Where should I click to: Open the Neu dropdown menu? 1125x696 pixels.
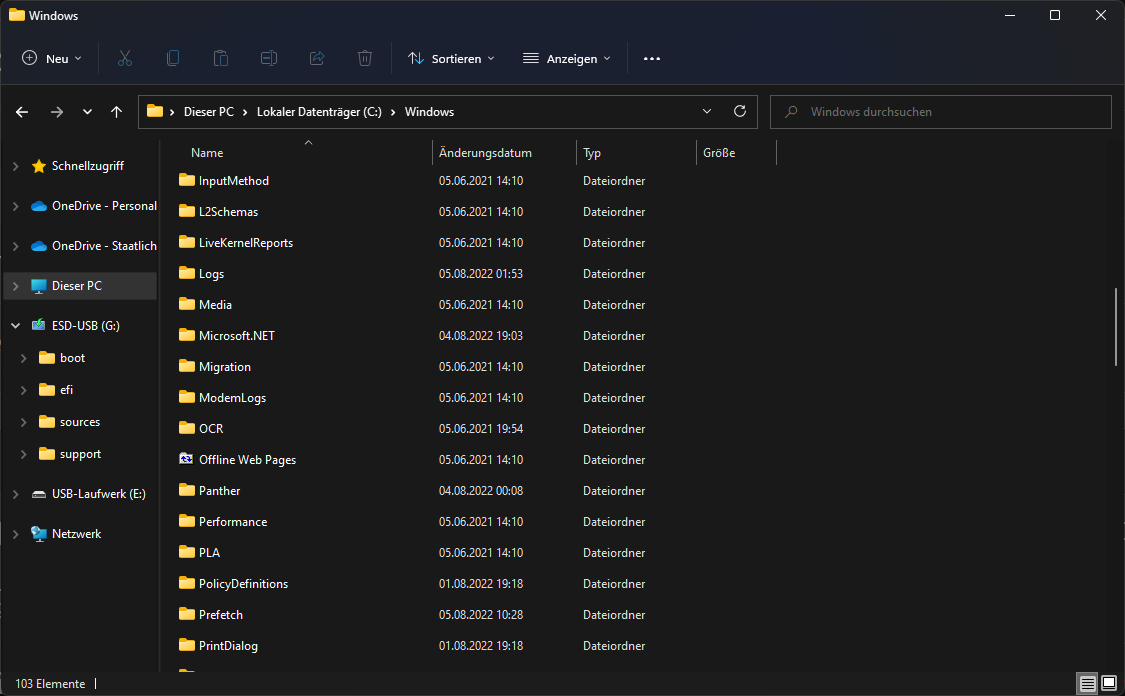click(52, 59)
